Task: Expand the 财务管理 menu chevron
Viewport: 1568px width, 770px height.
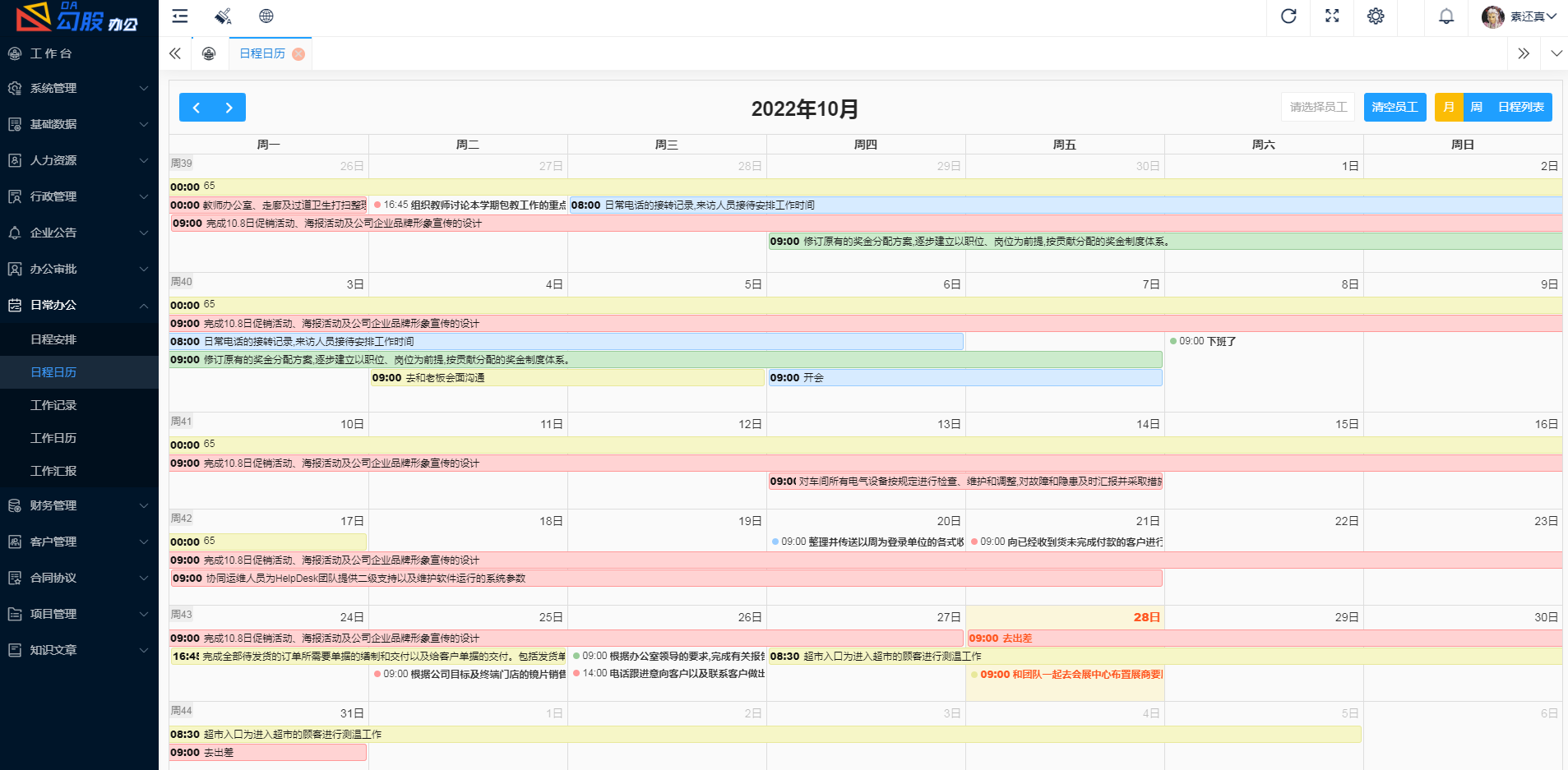Action: click(144, 505)
